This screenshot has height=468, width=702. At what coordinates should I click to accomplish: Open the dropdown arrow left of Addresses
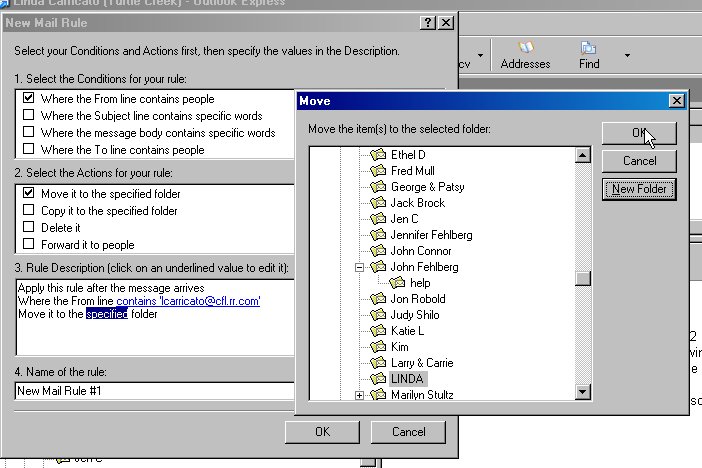[480, 56]
